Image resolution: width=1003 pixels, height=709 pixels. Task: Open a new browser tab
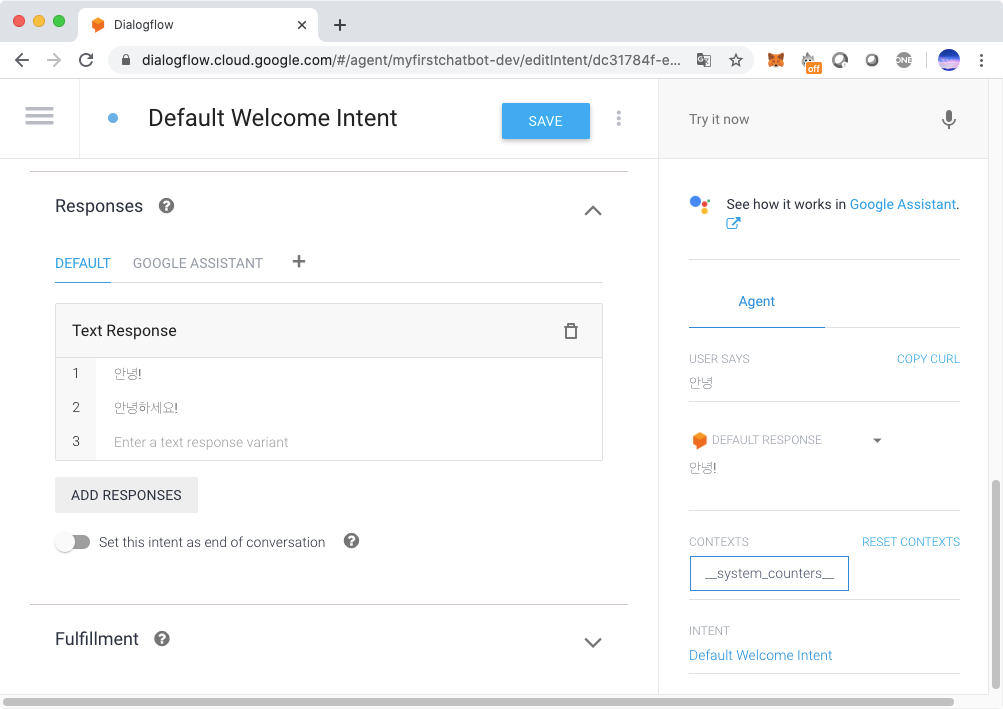340,25
